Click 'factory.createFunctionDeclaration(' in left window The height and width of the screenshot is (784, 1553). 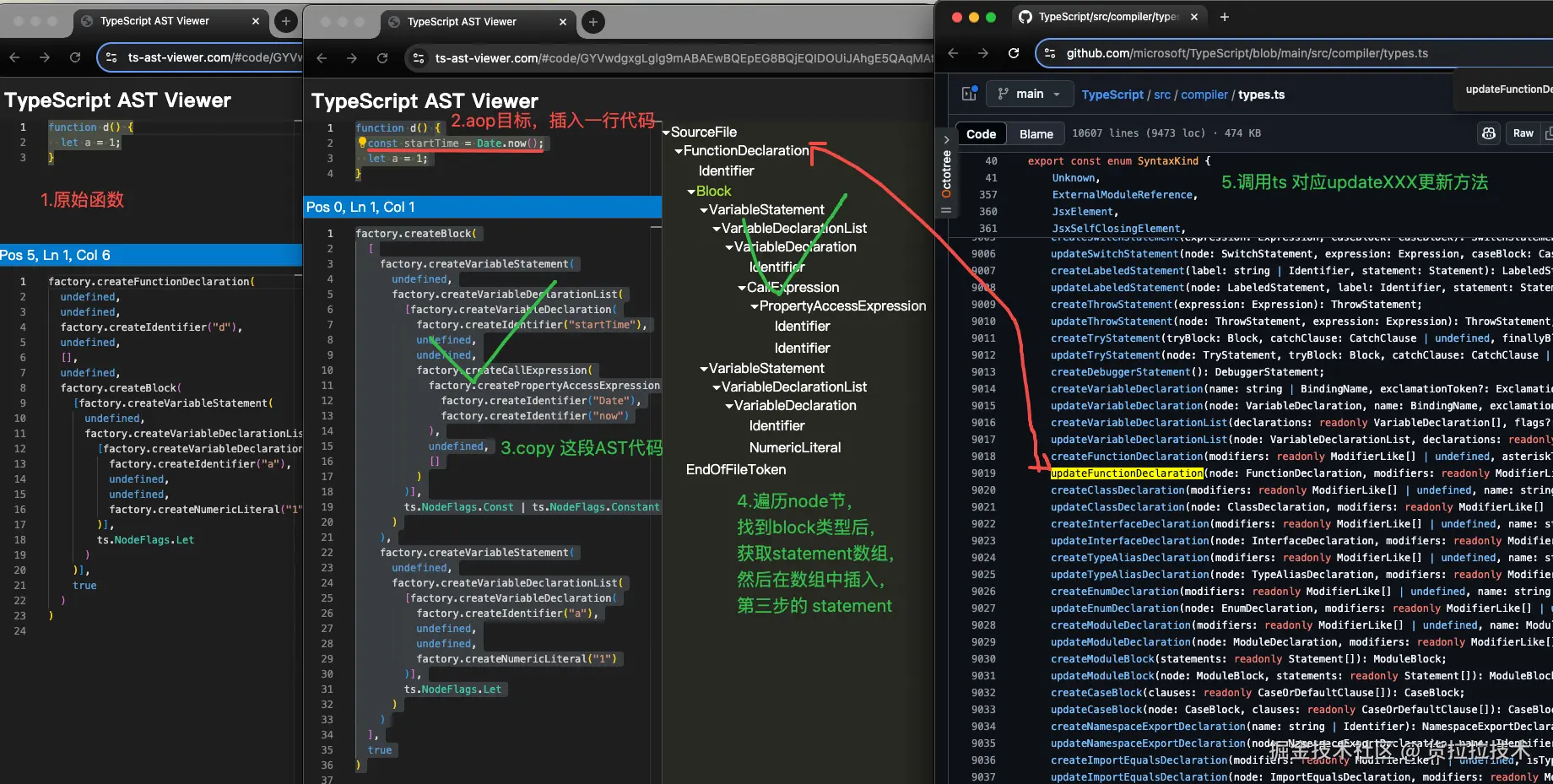[151, 282]
